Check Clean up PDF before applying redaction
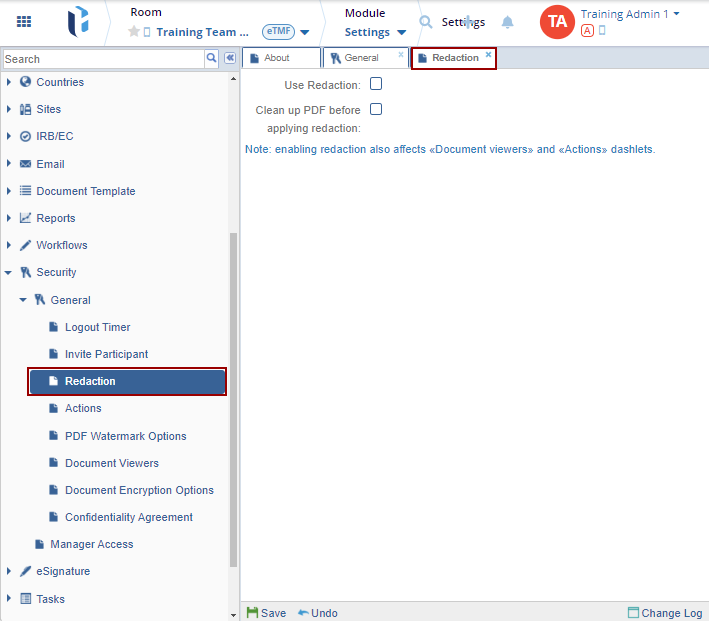The image size is (709, 621). [x=376, y=109]
